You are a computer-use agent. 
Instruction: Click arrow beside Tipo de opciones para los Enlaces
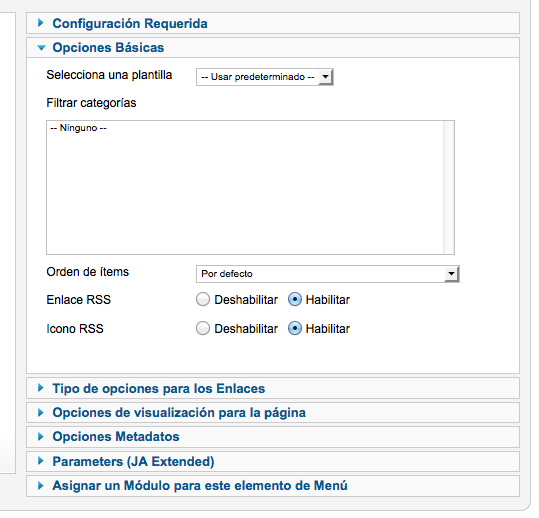point(41,388)
